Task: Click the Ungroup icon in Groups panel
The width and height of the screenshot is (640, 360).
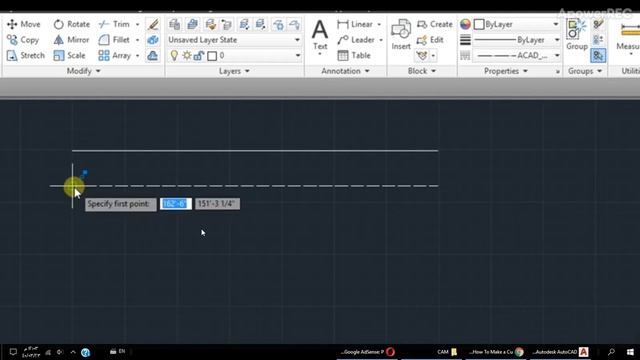Action: [598, 24]
